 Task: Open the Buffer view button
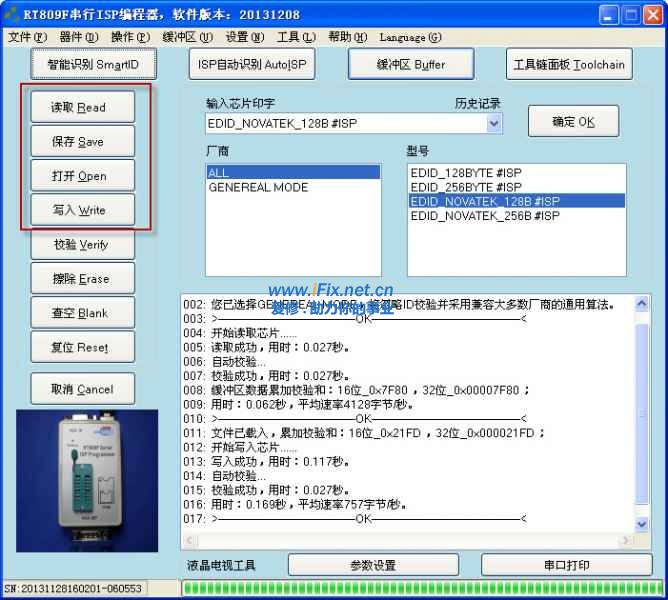410,64
